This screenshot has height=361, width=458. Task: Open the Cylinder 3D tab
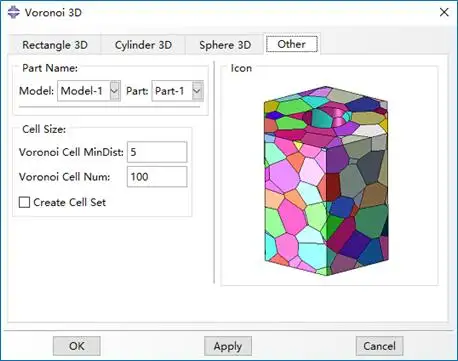[143, 45]
